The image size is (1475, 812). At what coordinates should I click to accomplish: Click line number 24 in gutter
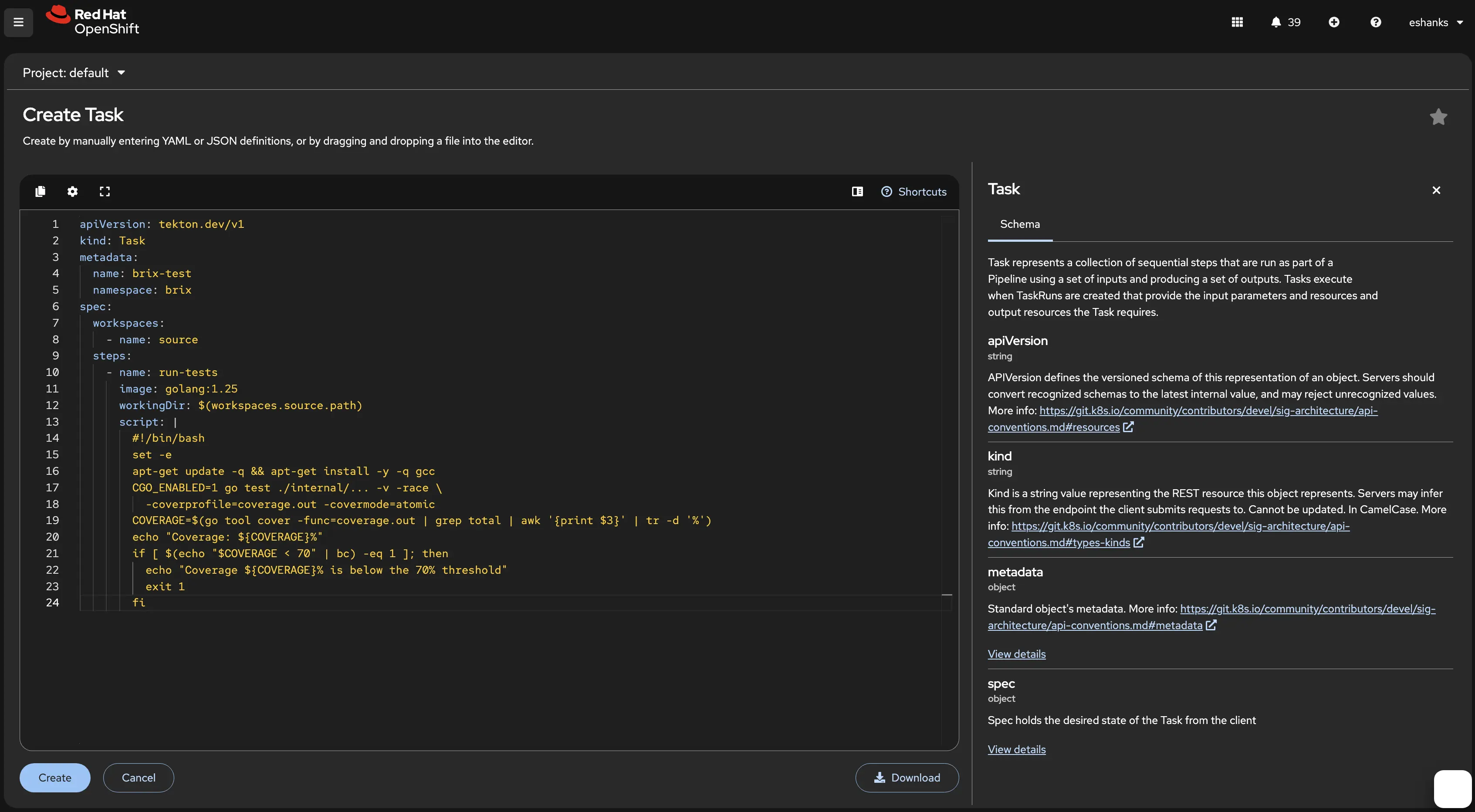(52, 602)
